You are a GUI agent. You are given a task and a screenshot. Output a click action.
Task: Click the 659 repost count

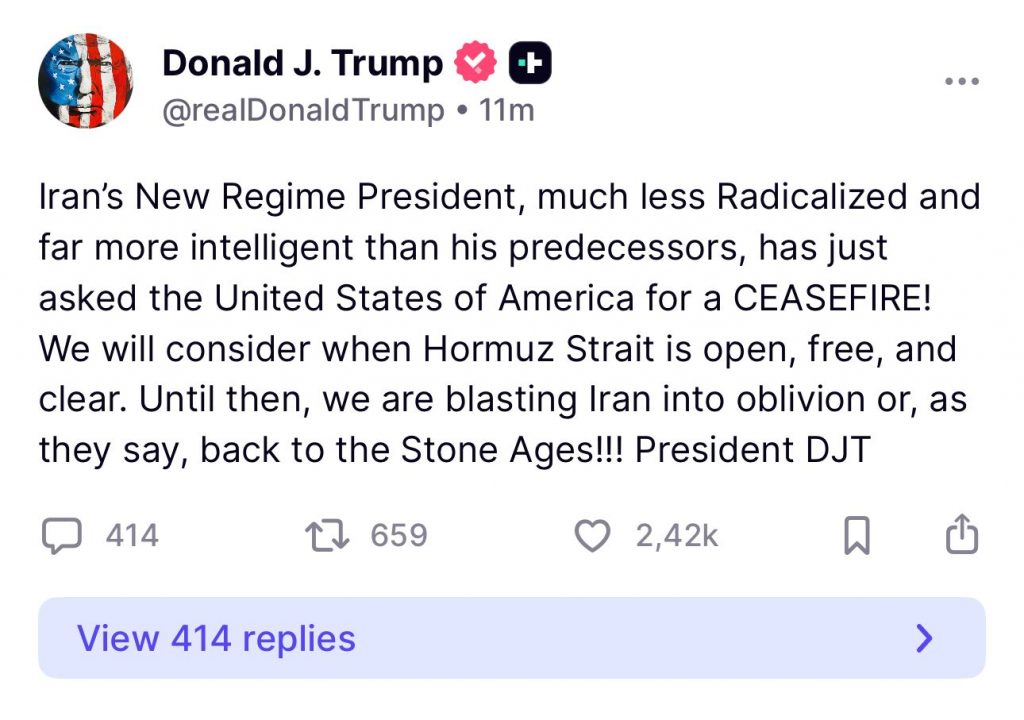coord(399,536)
